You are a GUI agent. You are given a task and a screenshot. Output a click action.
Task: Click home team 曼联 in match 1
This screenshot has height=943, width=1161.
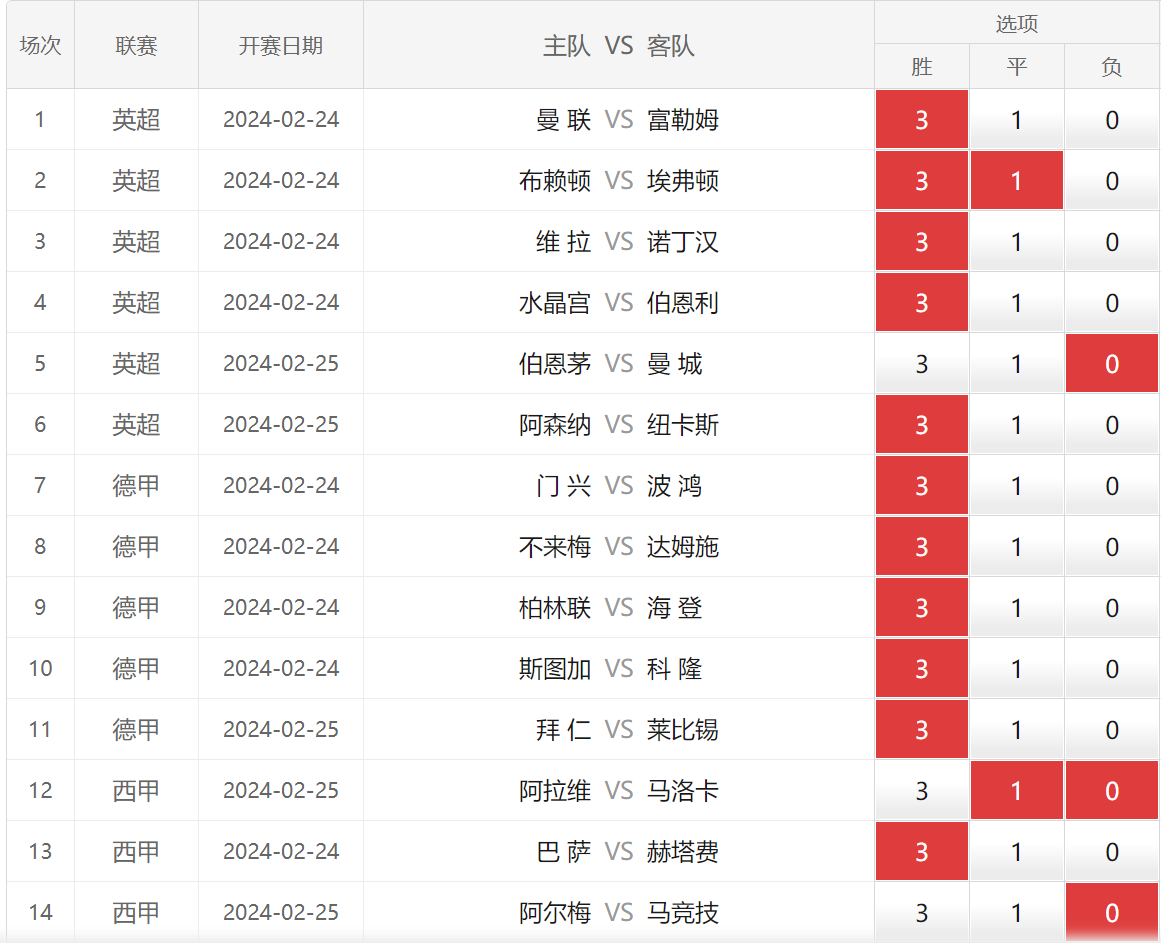[563, 119]
